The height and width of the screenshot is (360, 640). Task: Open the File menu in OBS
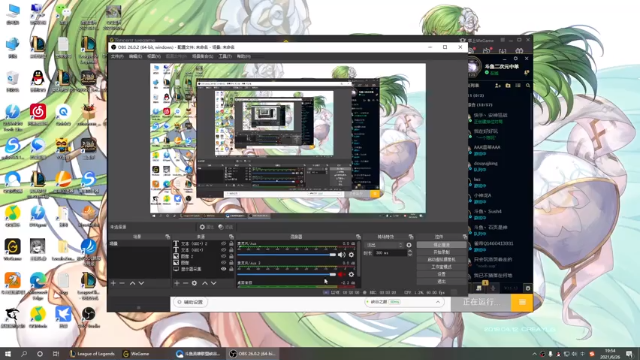click(117, 56)
